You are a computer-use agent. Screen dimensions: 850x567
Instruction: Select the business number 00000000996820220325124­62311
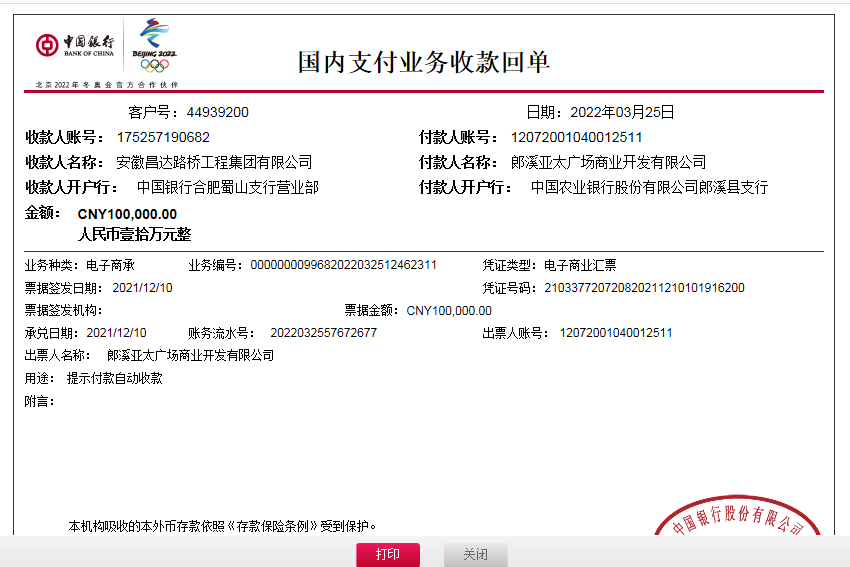click(x=343, y=265)
